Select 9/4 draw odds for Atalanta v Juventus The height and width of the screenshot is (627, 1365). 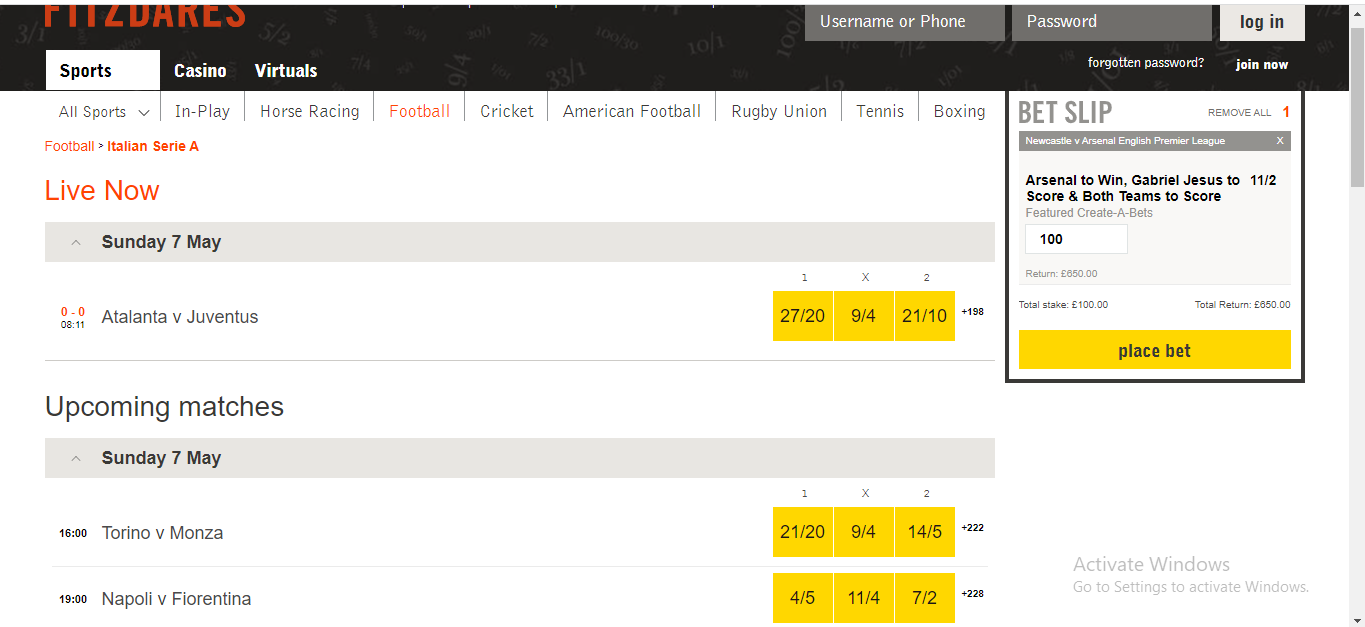(864, 316)
